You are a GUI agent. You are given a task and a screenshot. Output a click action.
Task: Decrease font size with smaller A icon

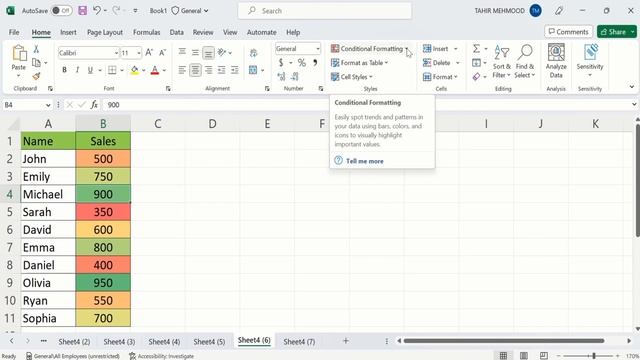pos(162,53)
